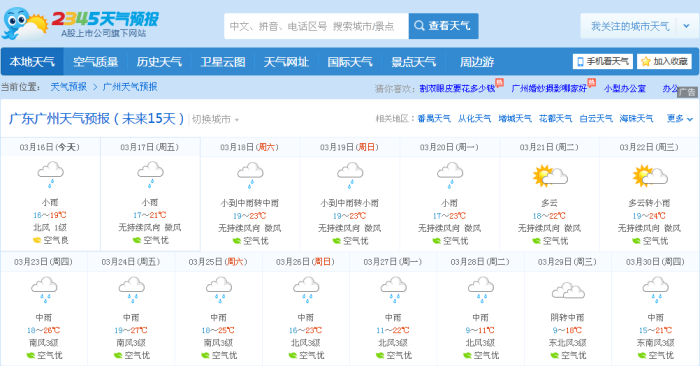Viewport: 700px width, 366px height.
Task: Click the rain icon for 03月23日
Action: tap(44, 290)
